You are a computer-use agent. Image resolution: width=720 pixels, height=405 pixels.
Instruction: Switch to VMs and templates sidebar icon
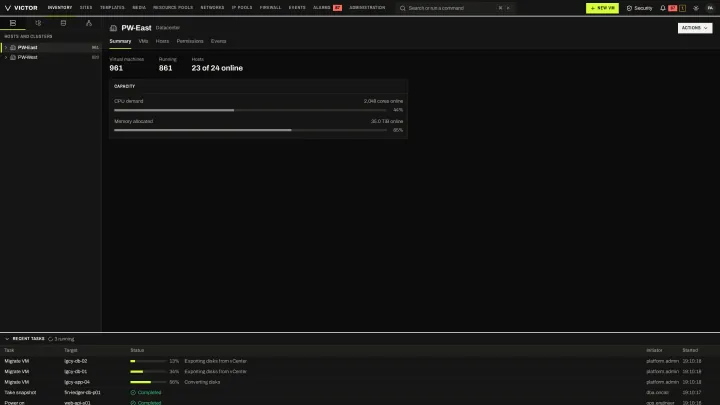click(x=38, y=23)
